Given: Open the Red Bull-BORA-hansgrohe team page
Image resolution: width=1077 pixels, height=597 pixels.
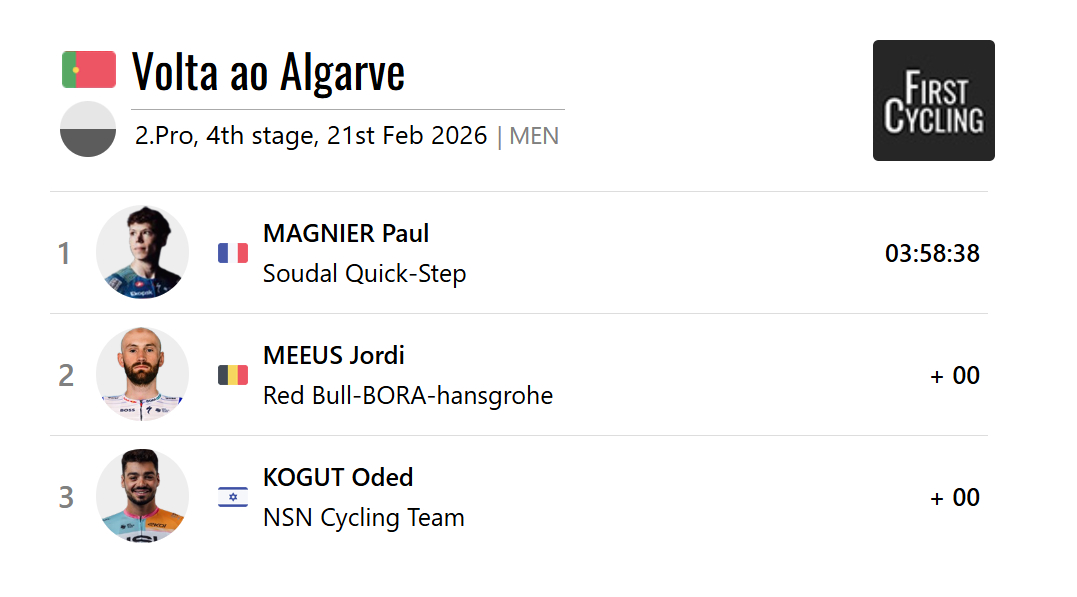Looking at the screenshot, I should coord(407,396).
